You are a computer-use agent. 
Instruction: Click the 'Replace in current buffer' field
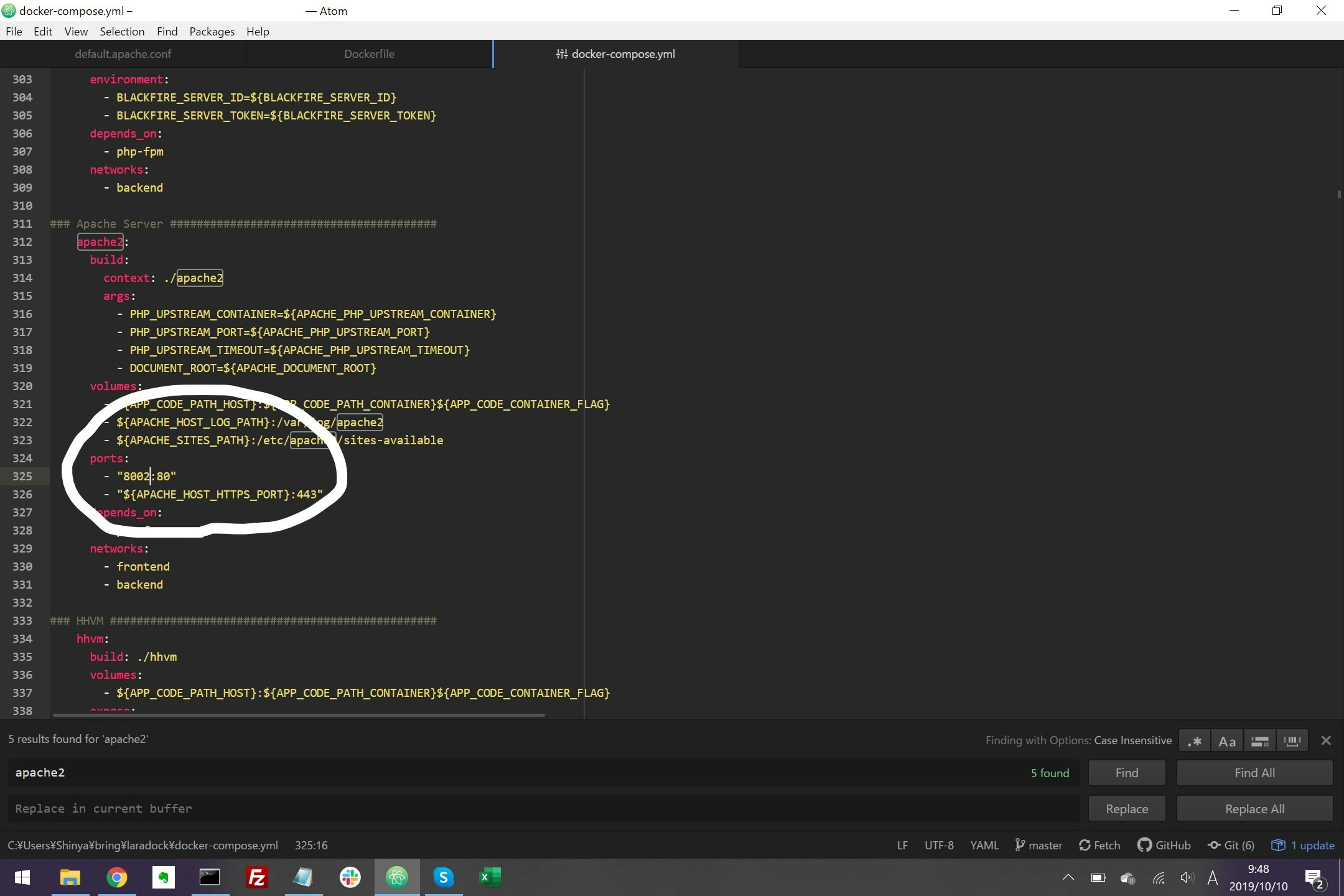click(541, 808)
